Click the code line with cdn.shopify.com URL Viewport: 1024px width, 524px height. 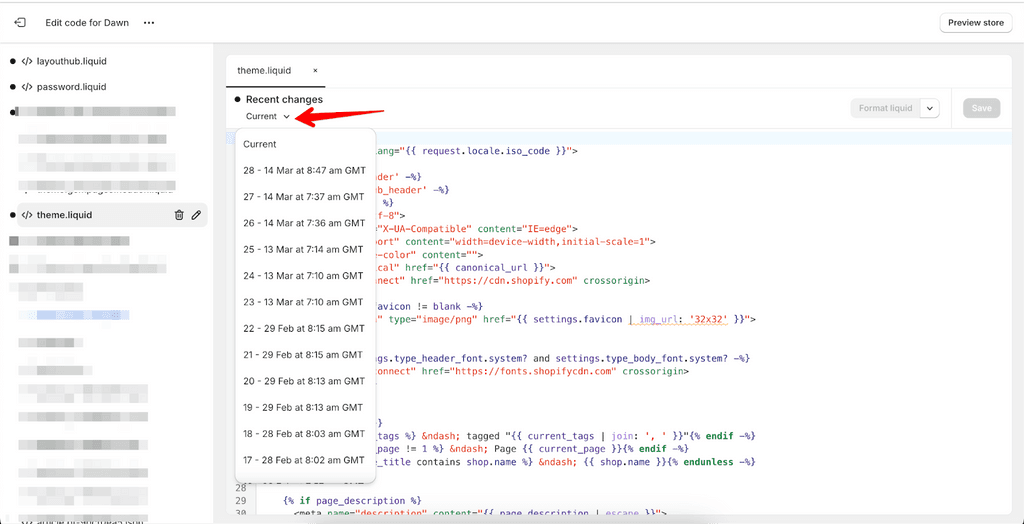[513, 280]
